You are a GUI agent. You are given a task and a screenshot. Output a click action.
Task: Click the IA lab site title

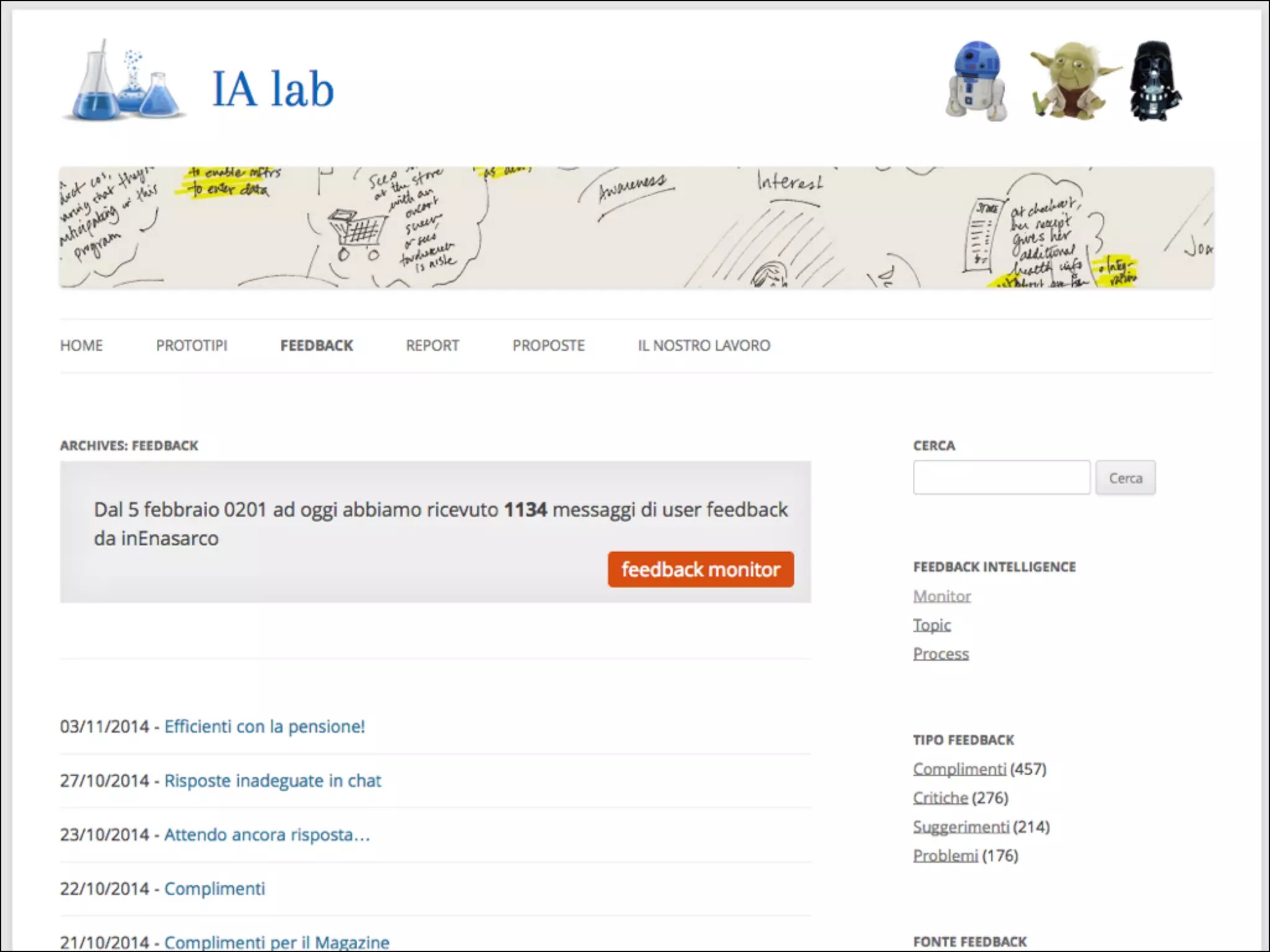tap(273, 90)
